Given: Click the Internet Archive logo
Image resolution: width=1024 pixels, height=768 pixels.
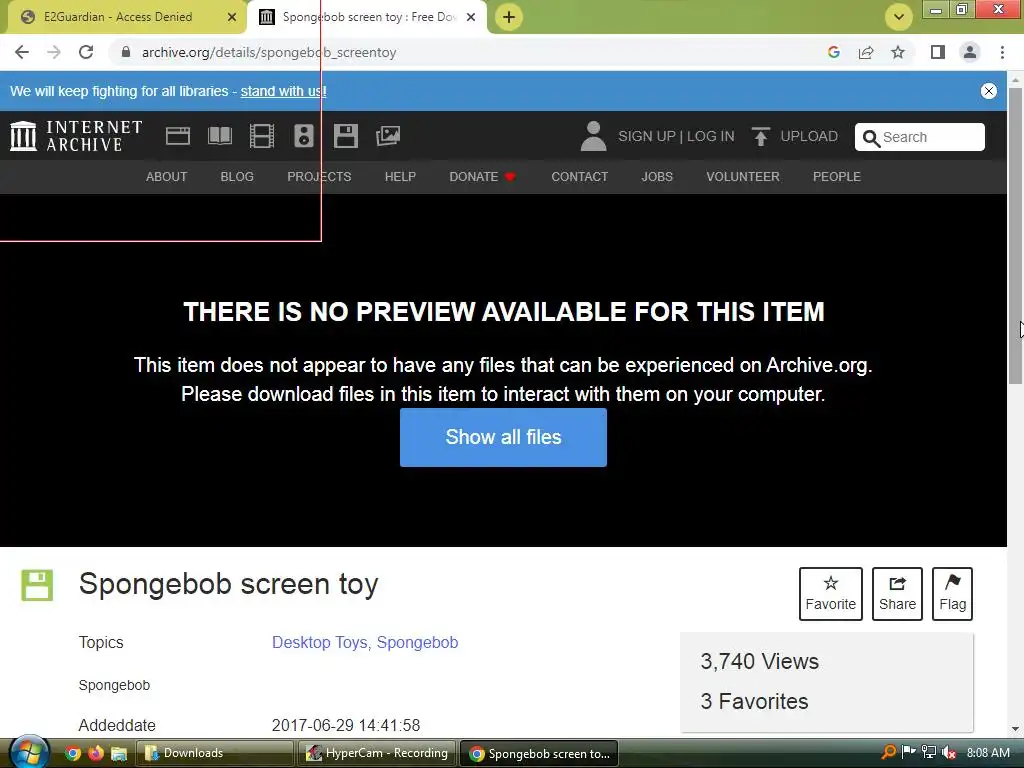Looking at the screenshot, I should [x=76, y=136].
